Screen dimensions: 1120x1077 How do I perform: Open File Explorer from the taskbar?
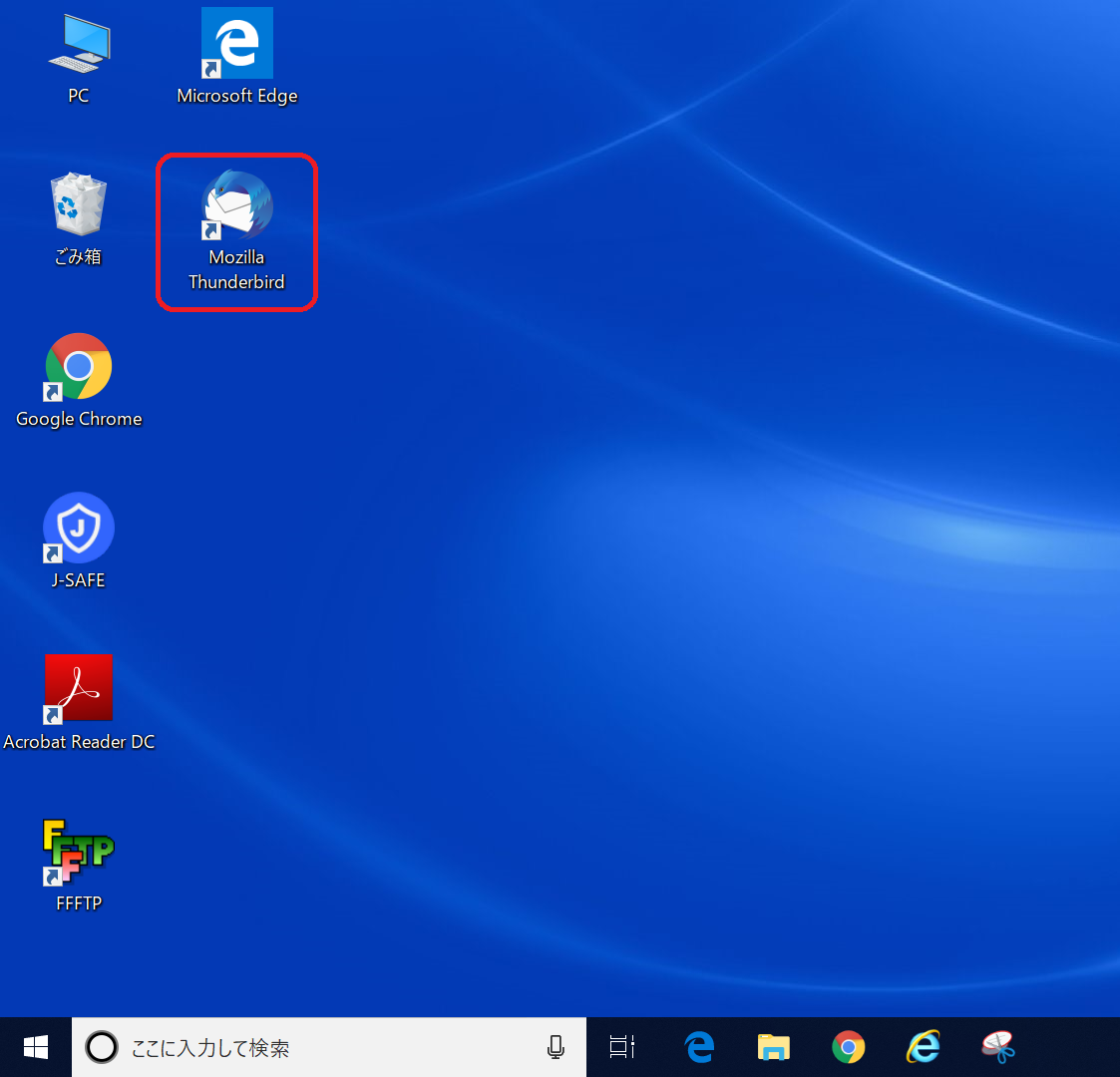(774, 1048)
